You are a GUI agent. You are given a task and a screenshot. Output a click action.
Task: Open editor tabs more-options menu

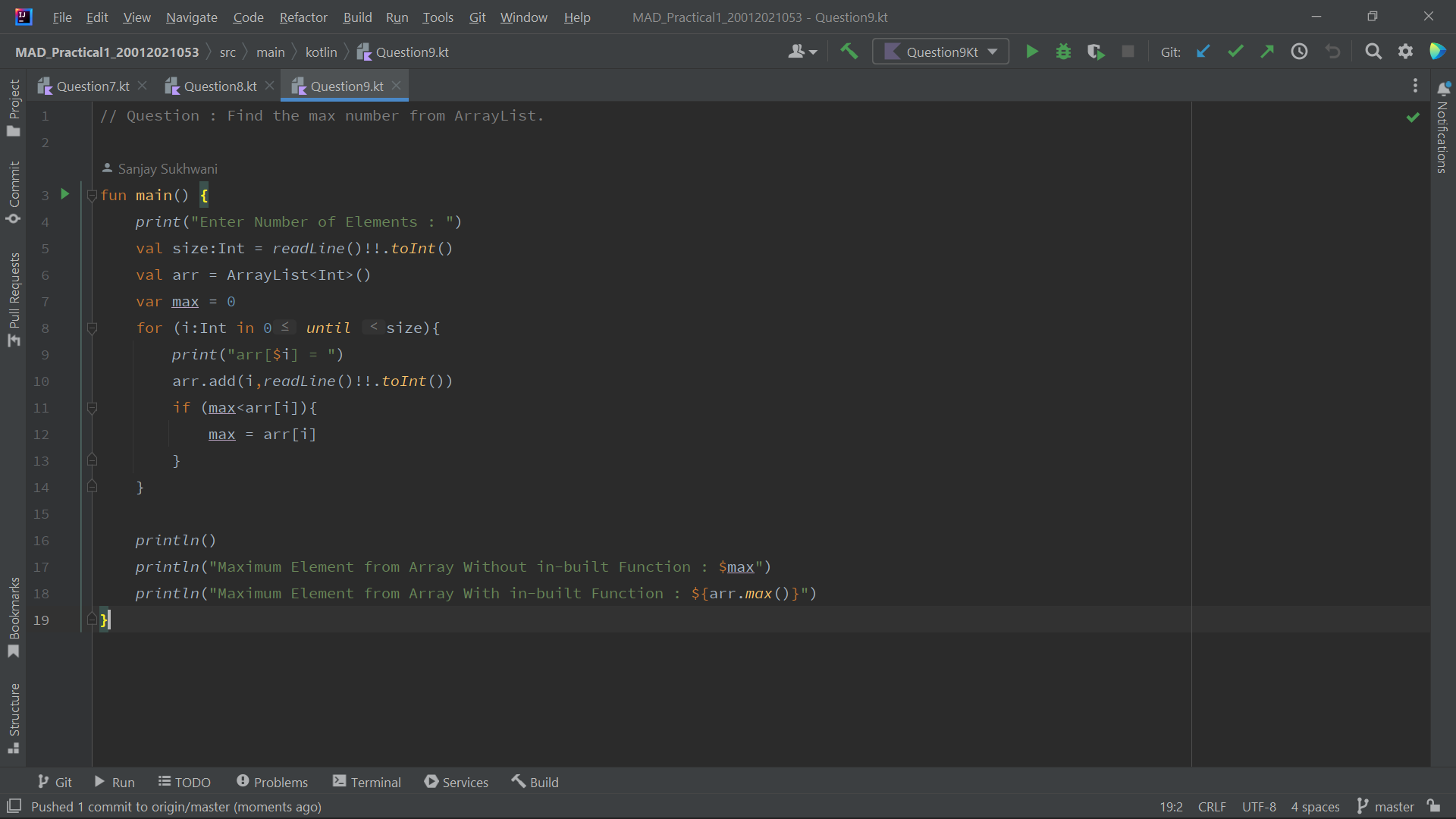(1415, 86)
